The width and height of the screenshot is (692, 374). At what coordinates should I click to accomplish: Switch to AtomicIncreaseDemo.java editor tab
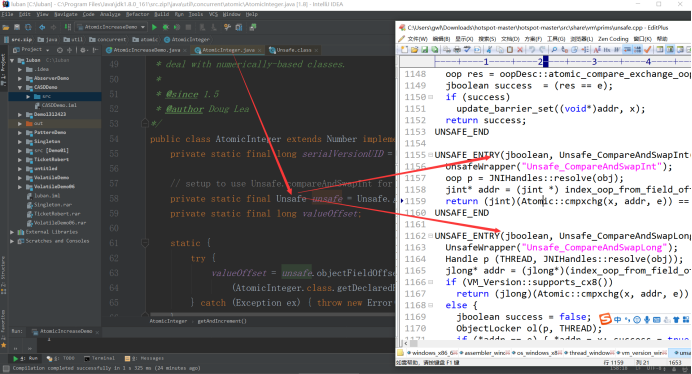[x=147, y=50]
